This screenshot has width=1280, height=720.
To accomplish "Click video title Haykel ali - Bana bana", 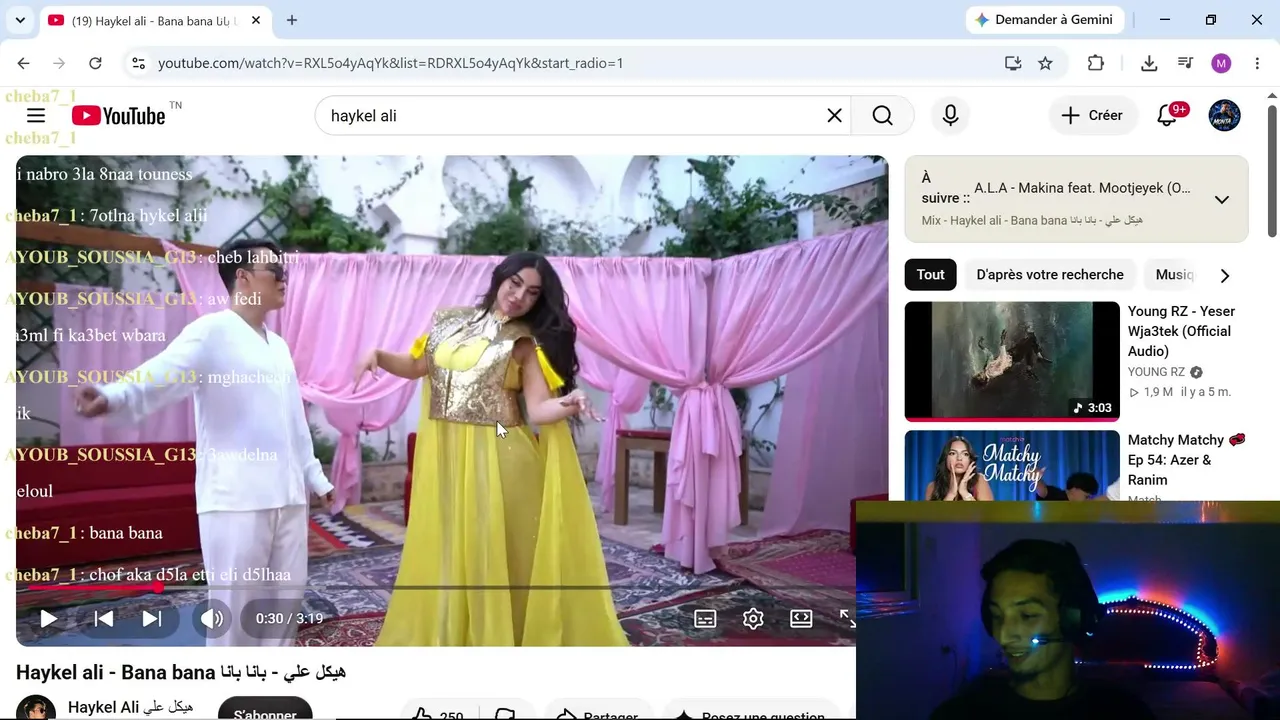I will point(181,672).
